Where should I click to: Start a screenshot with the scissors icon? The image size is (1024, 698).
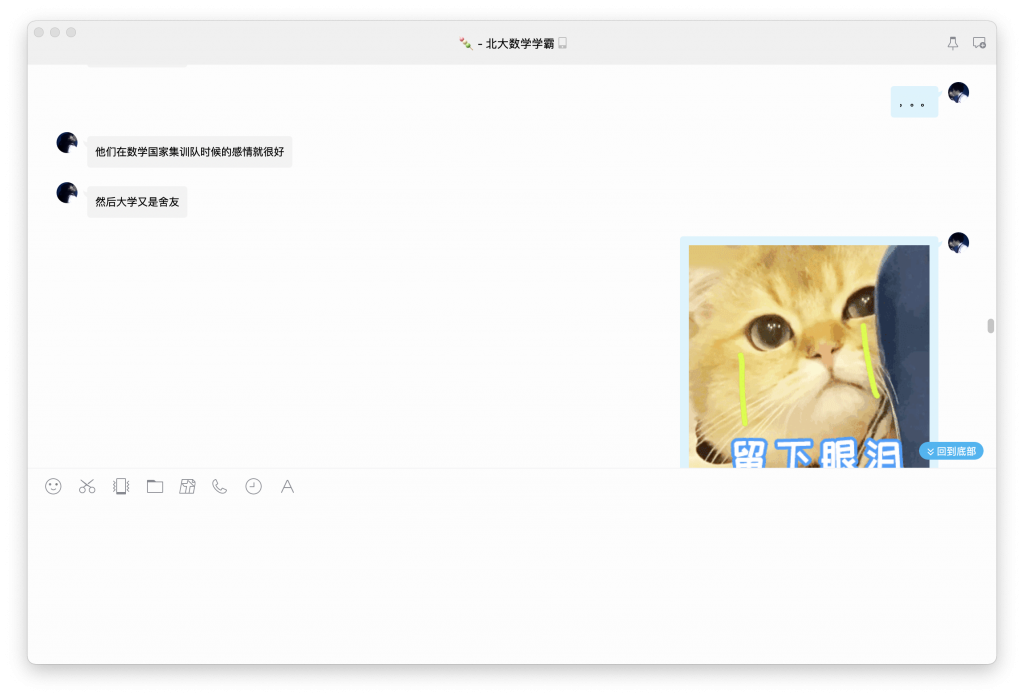(x=87, y=486)
